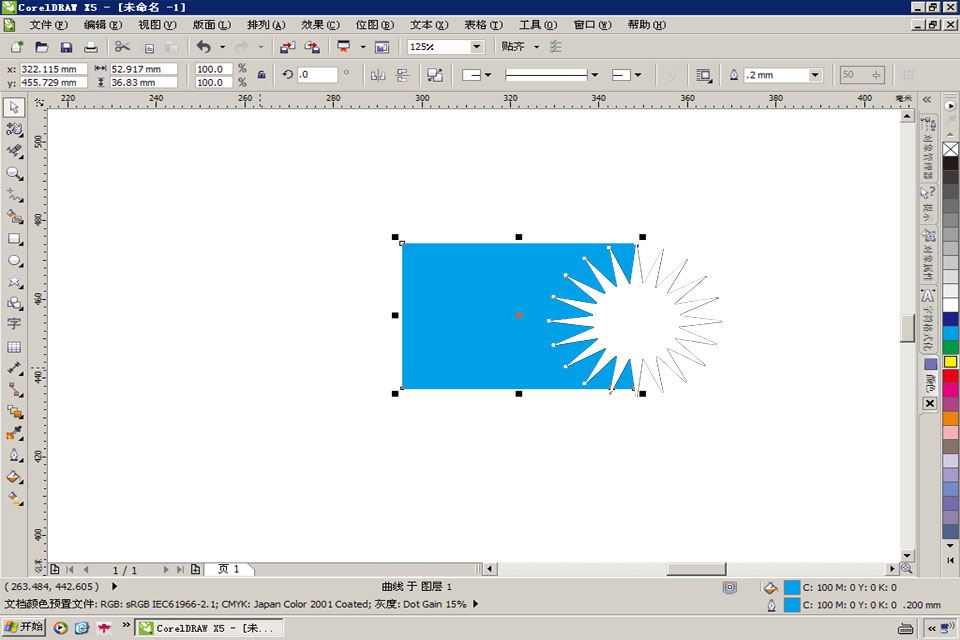Pick the no-color X swatch in palette
This screenshot has height=640, width=960.
point(950,149)
